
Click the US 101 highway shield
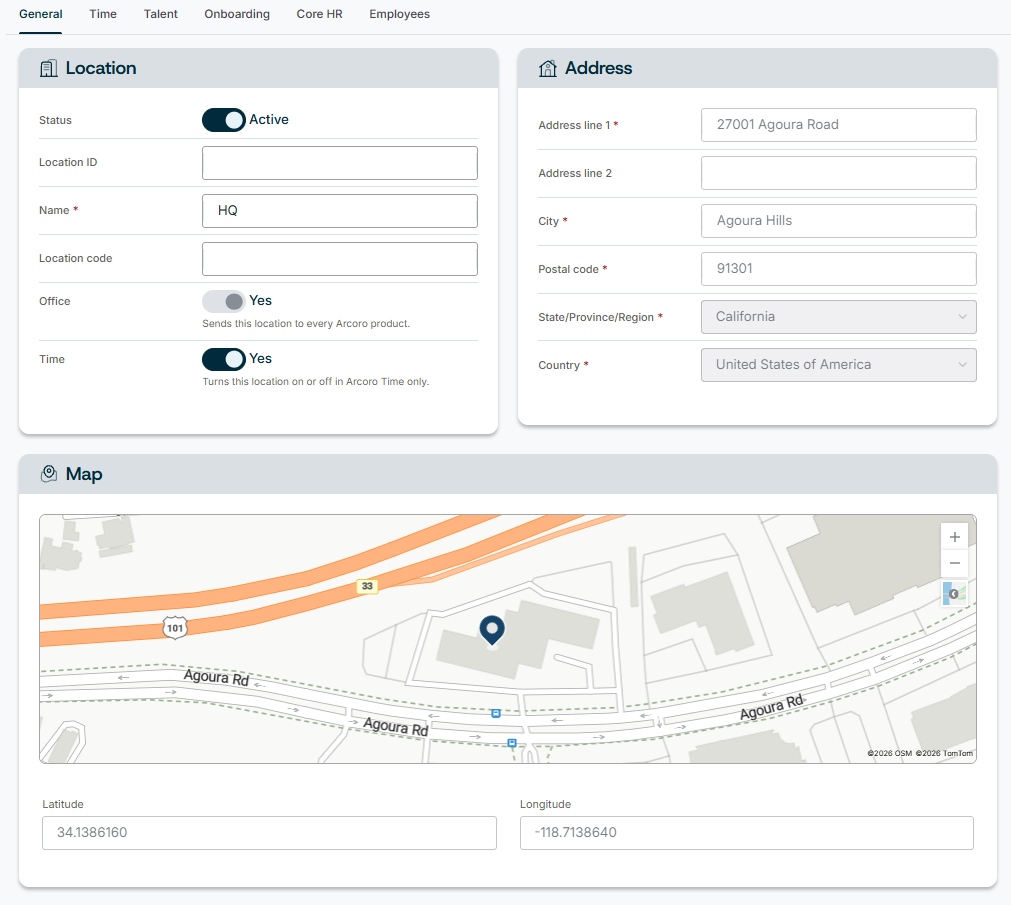(x=175, y=628)
